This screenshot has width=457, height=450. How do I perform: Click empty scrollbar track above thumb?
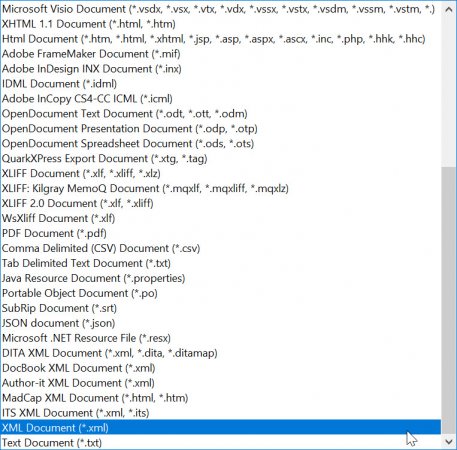(449, 92)
